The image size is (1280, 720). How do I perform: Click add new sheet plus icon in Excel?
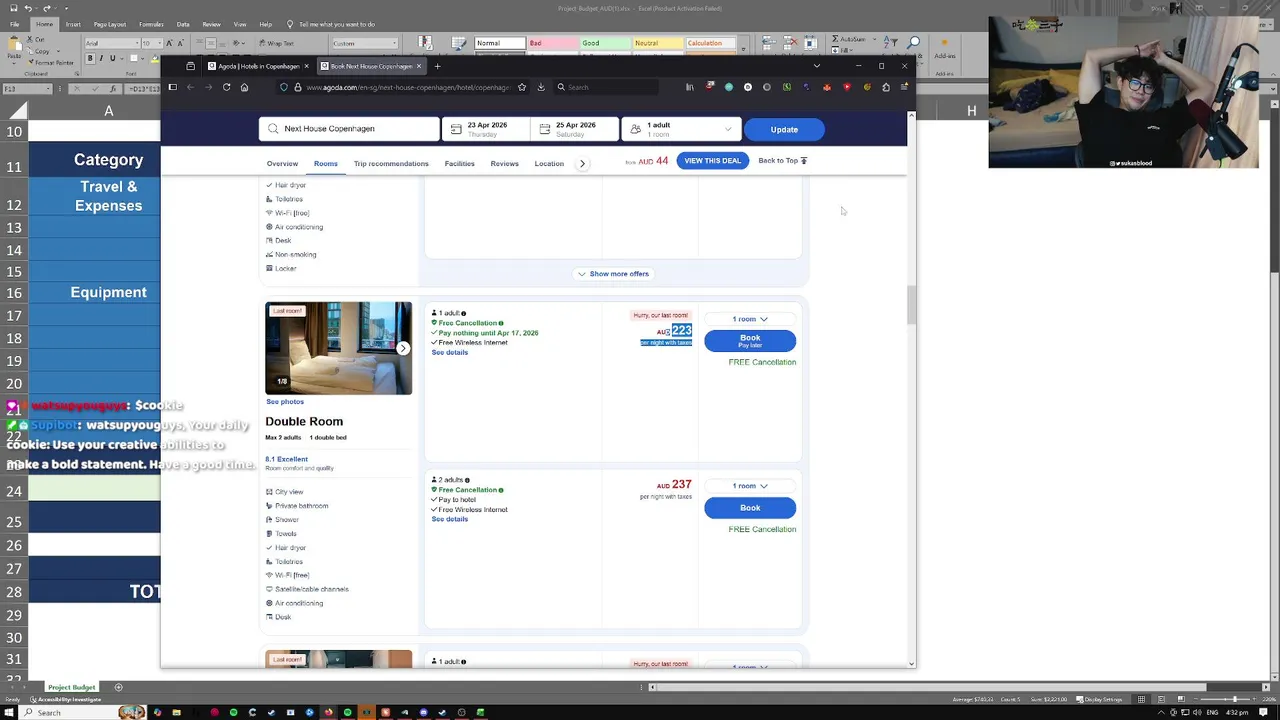118,687
